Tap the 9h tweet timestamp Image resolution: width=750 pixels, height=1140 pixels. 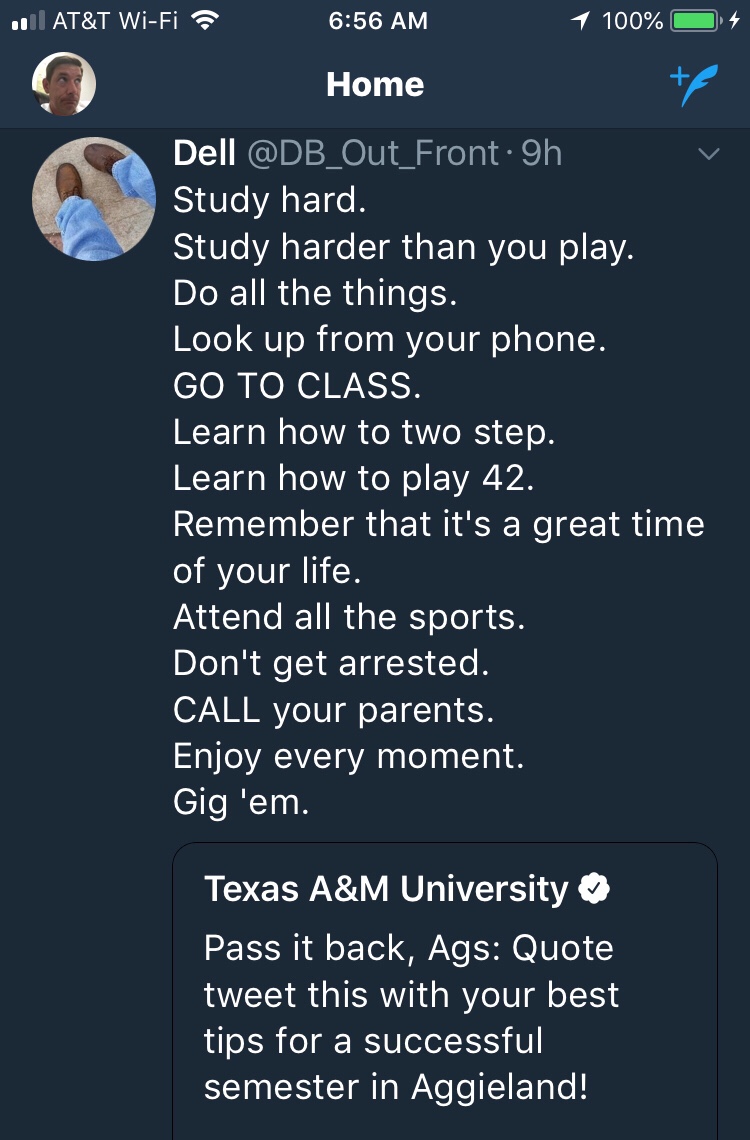pos(542,153)
